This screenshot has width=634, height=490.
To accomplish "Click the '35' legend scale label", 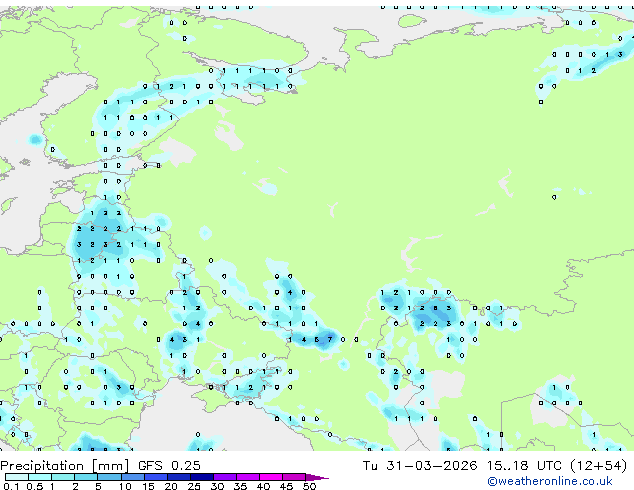I will click(240, 486).
